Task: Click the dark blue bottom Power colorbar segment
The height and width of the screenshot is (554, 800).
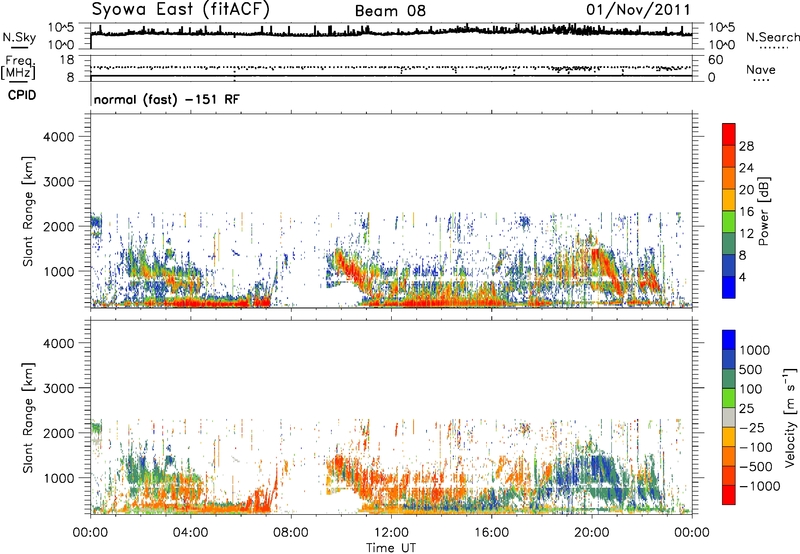Action: pyautogui.click(x=730, y=288)
